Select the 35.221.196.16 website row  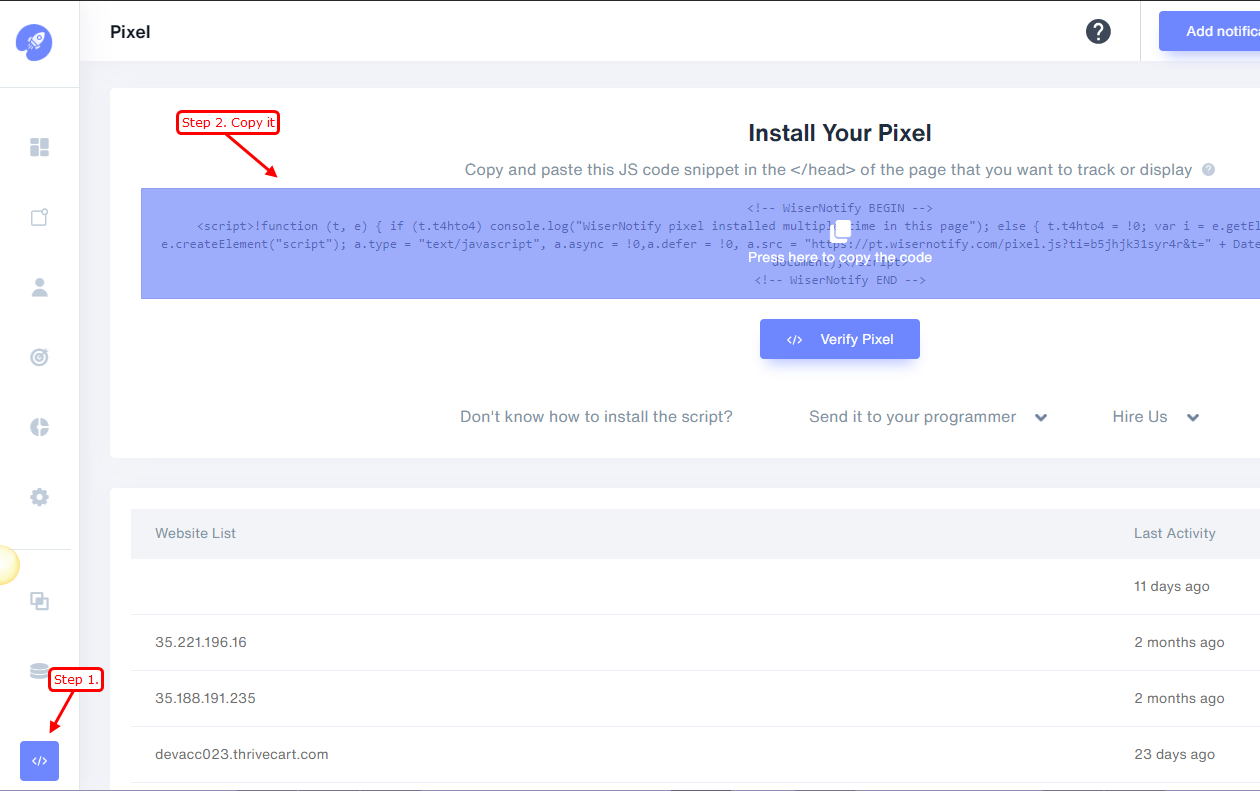198,642
